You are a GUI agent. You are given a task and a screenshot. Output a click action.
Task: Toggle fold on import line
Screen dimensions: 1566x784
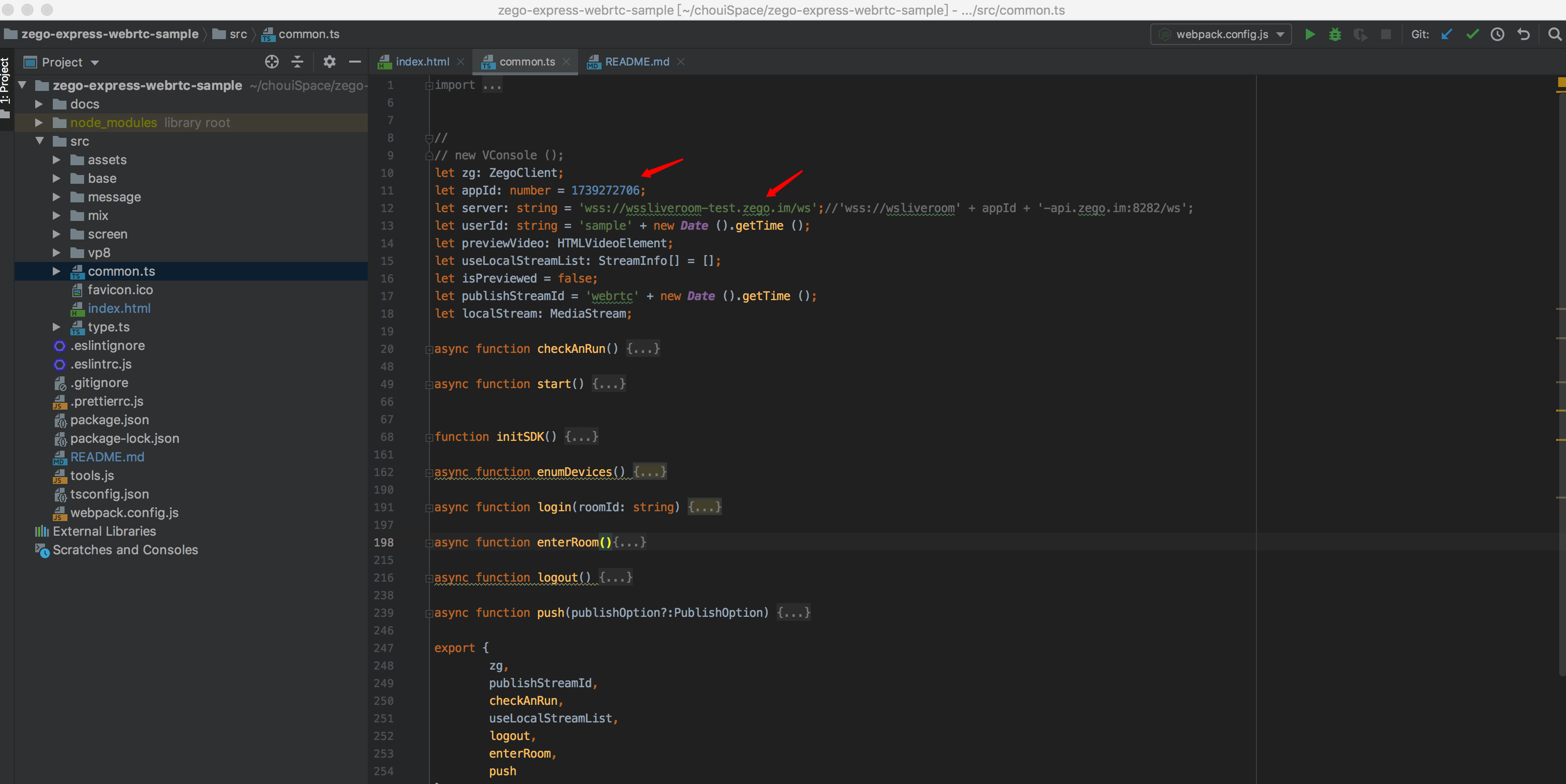tap(428, 86)
